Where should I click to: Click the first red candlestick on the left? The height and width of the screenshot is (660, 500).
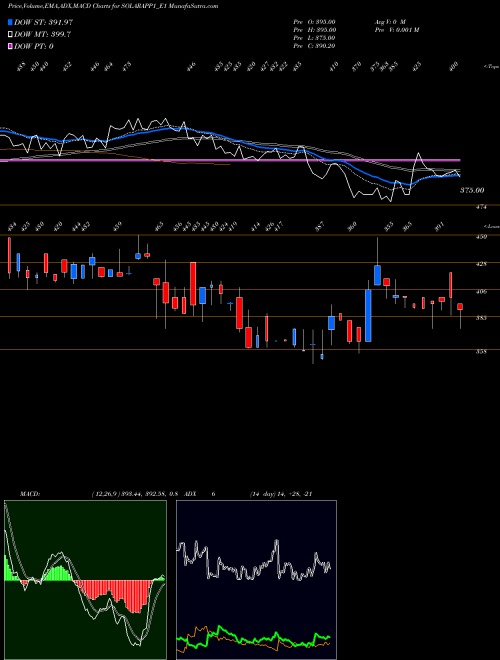[x=9, y=255]
